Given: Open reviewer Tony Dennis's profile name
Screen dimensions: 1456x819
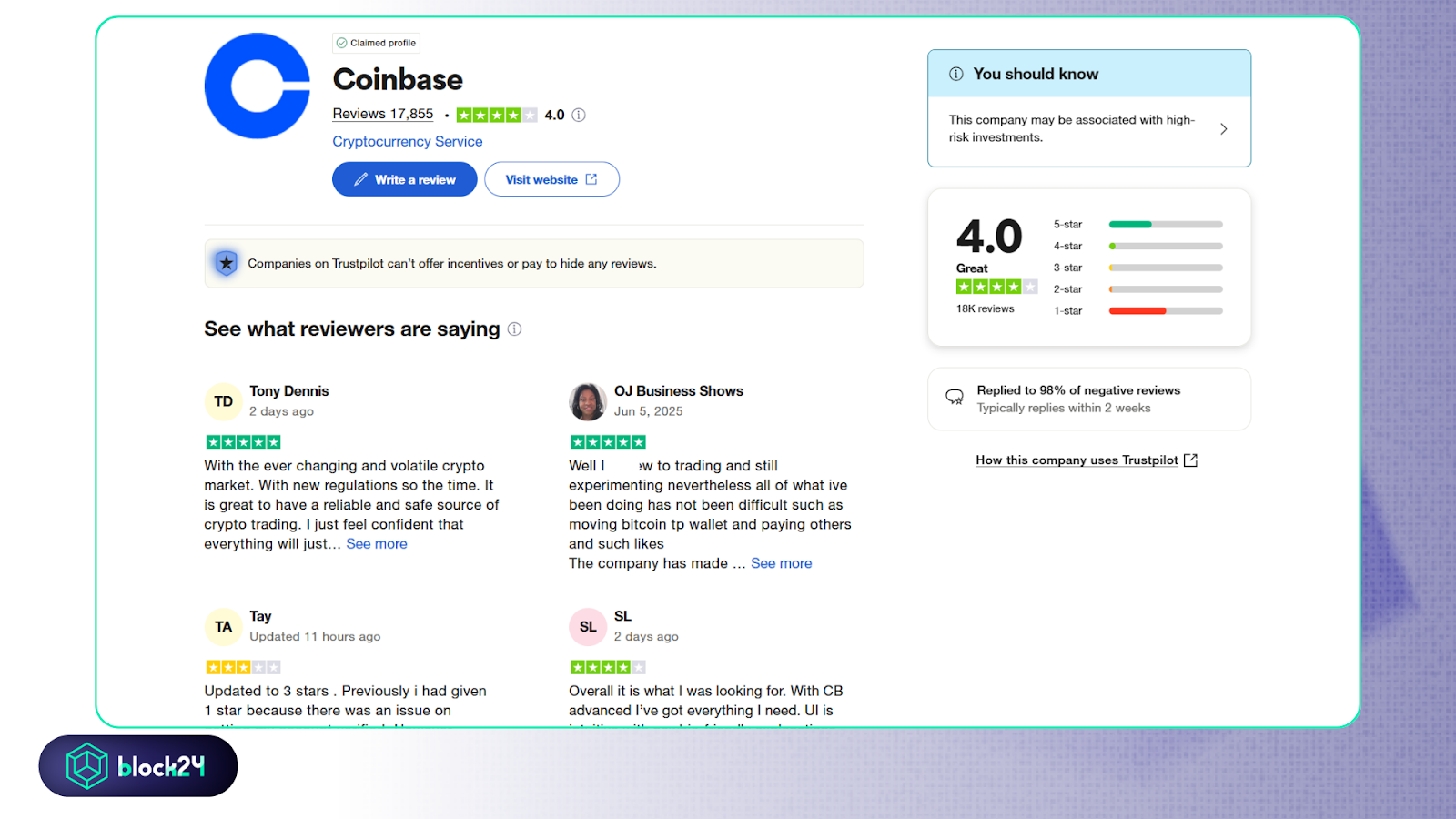Looking at the screenshot, I should pyautogui.click(x=289, y=390).
